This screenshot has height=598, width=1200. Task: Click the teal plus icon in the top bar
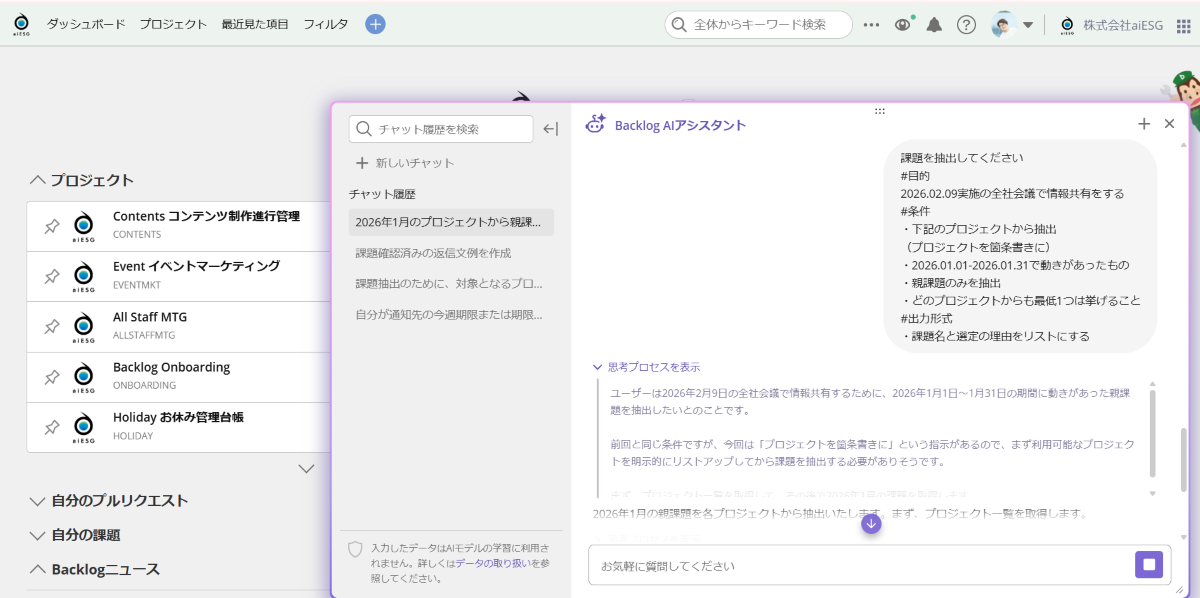375,23
